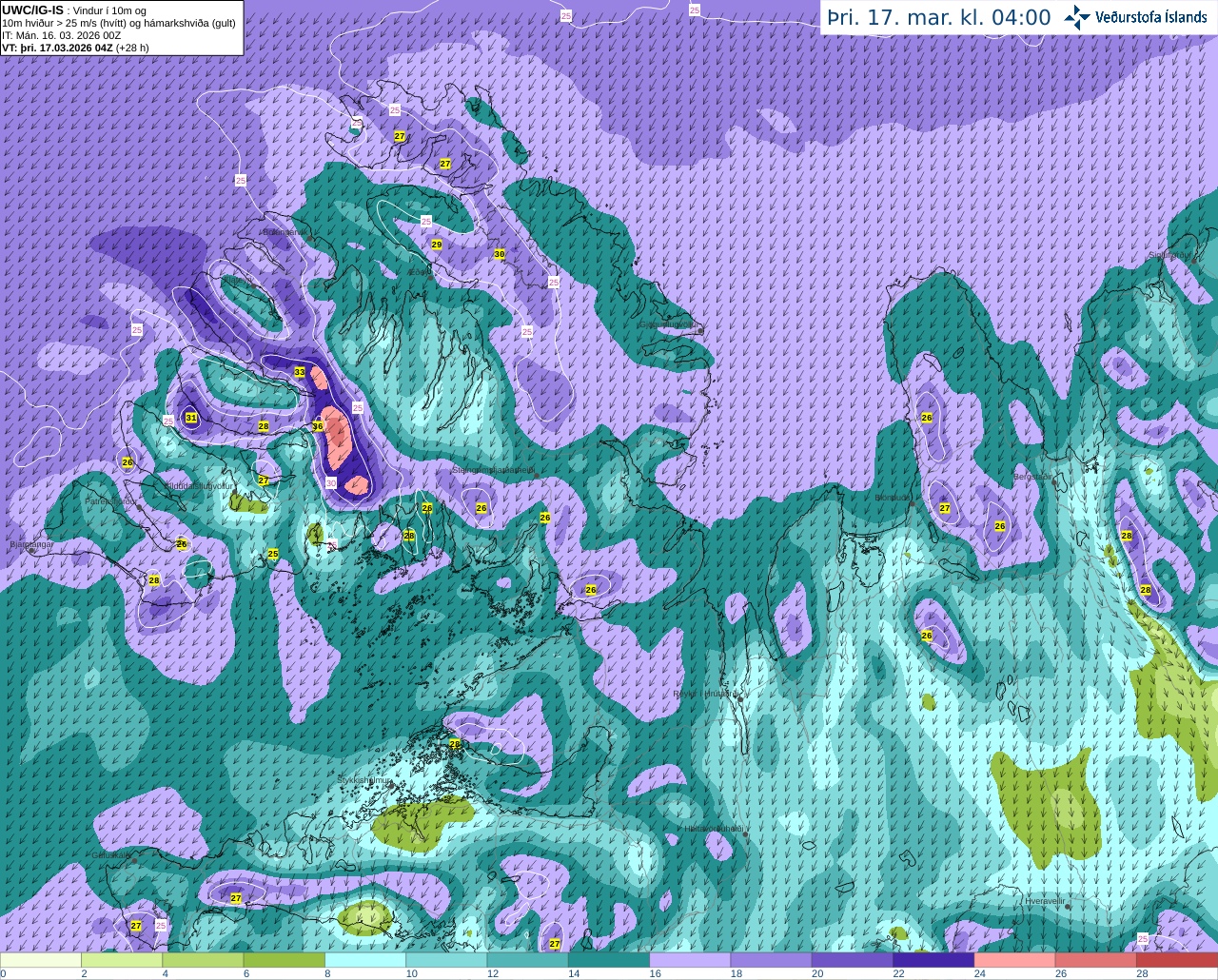Pick the 4–6 m/s green legend swatch

coord(203,959)
